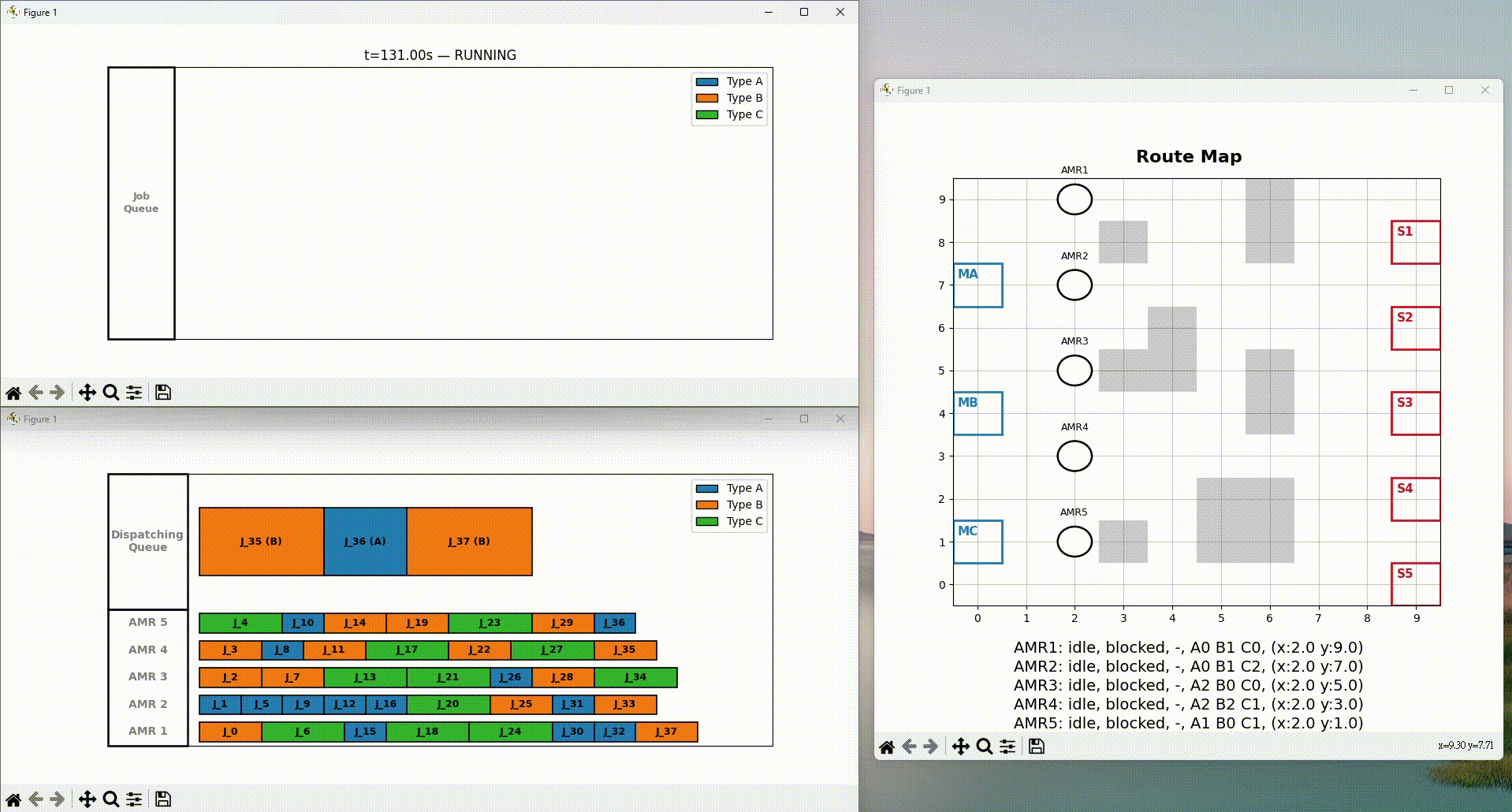The image size is (1512, 812).
Task: Select the AMR3 circle on route map
Action: [1074, 371]
